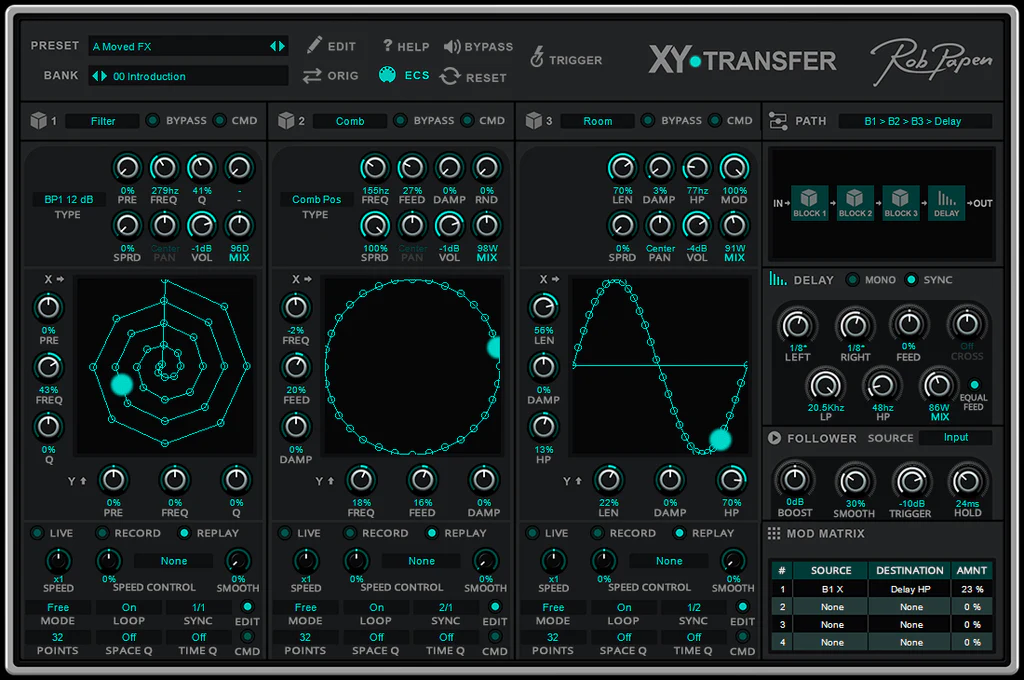The image size is (1024, 680).
Task: Click the ORIG swap arrows icon
Action: (x=312, y=76)
